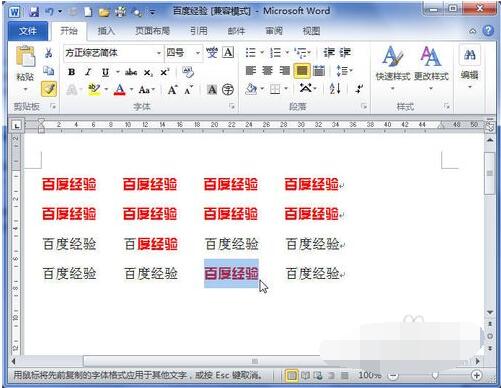Open the Editing binoculars menu
This screenshot has height=388, width=501.
[470, 67]
